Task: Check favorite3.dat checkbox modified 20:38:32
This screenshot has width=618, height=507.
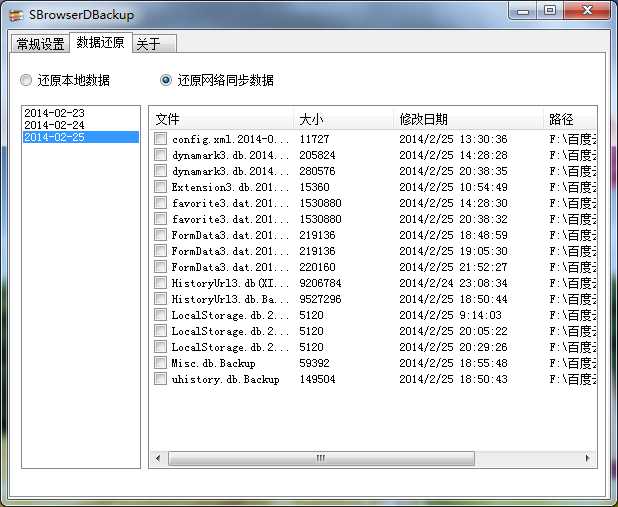Action: pyautogui.click(x=160, y=219)
